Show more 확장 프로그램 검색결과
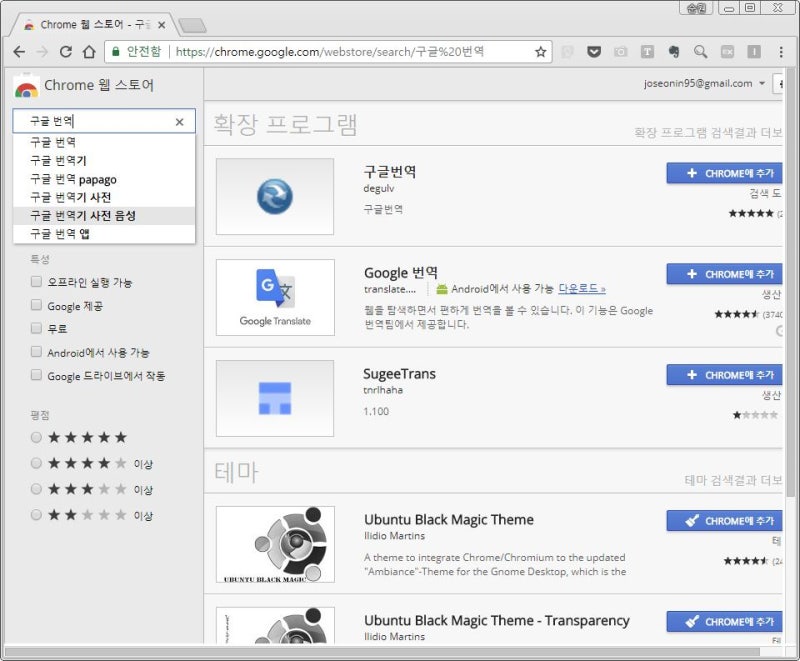Image resolution: width=800 pixels, height=661 pixels. (x=708, y=133)
